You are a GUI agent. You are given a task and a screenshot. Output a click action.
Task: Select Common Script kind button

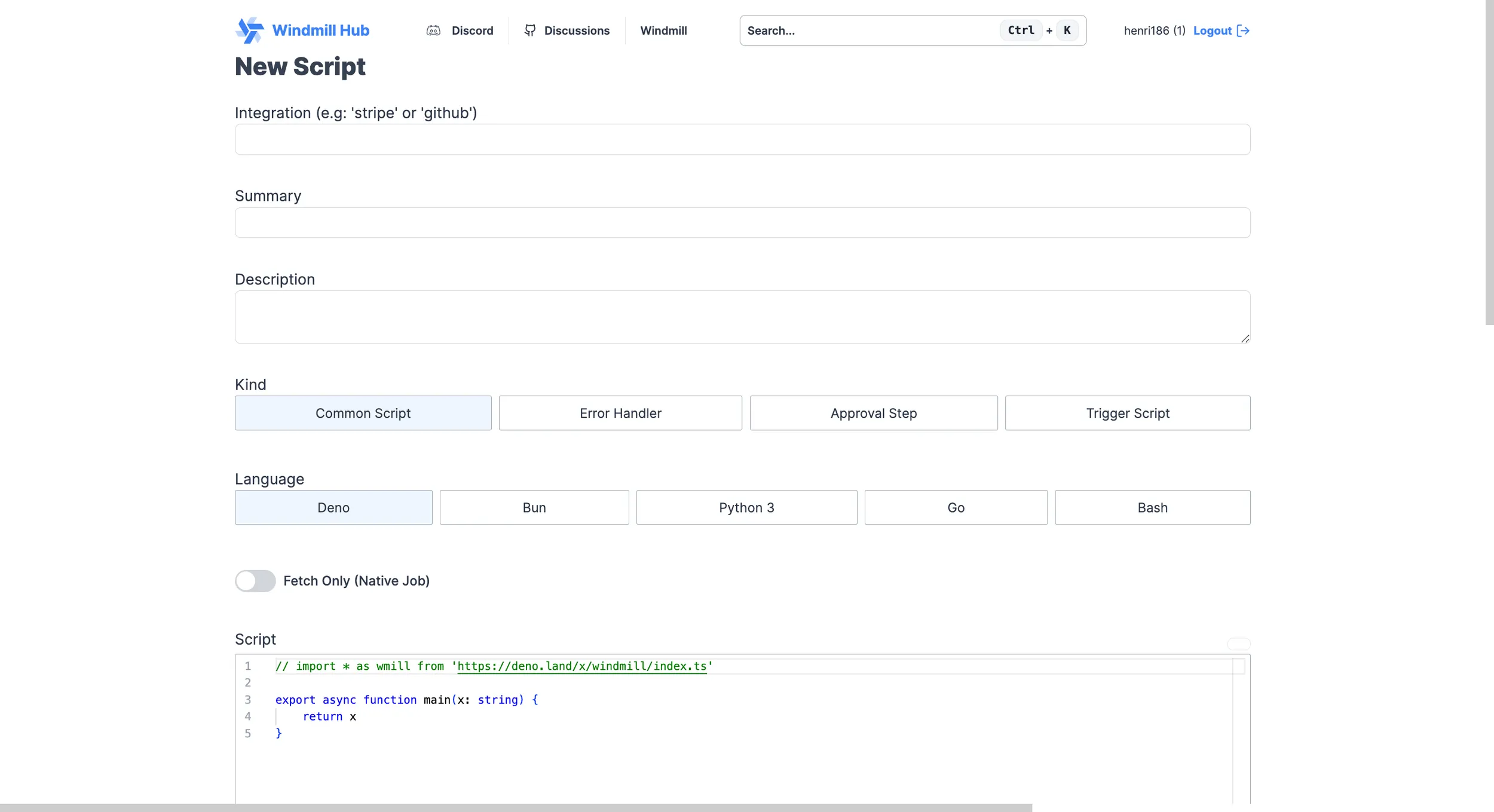(x=363, y=413)
